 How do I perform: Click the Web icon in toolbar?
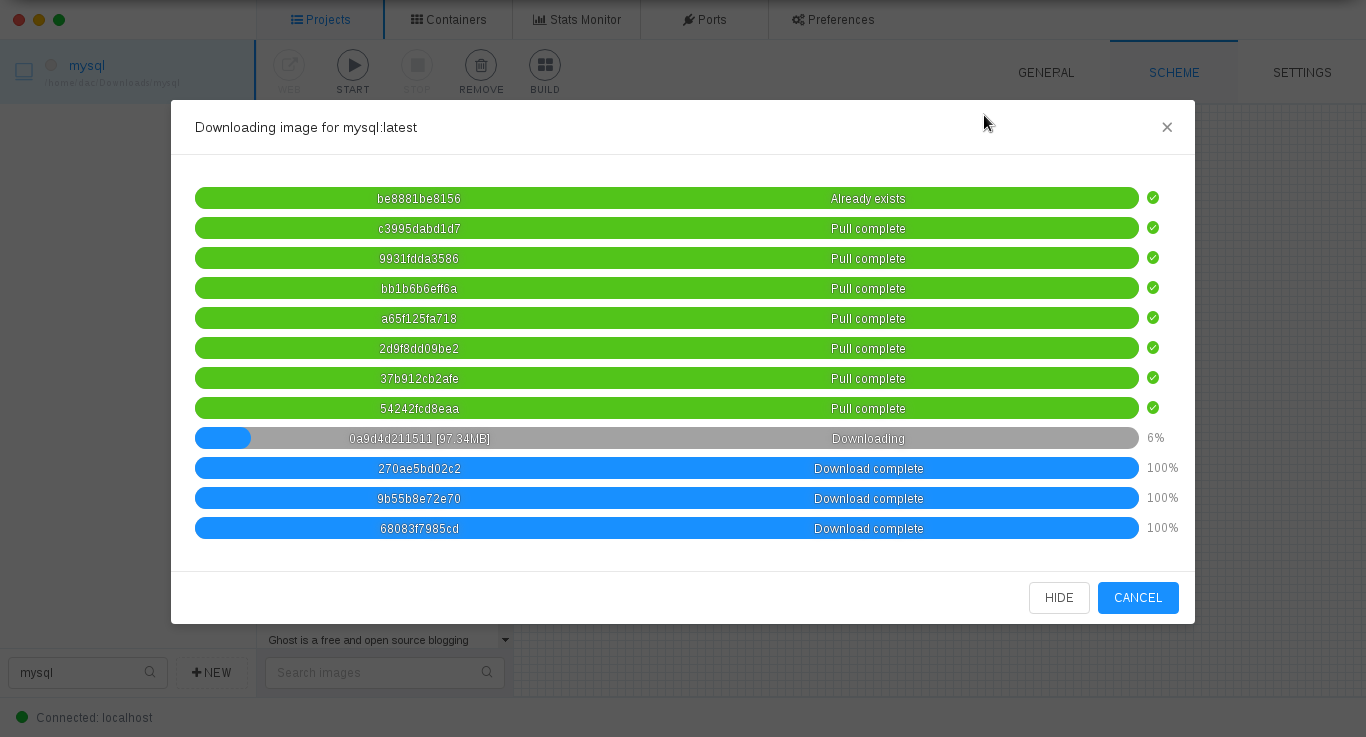click(x=289, y=66)
